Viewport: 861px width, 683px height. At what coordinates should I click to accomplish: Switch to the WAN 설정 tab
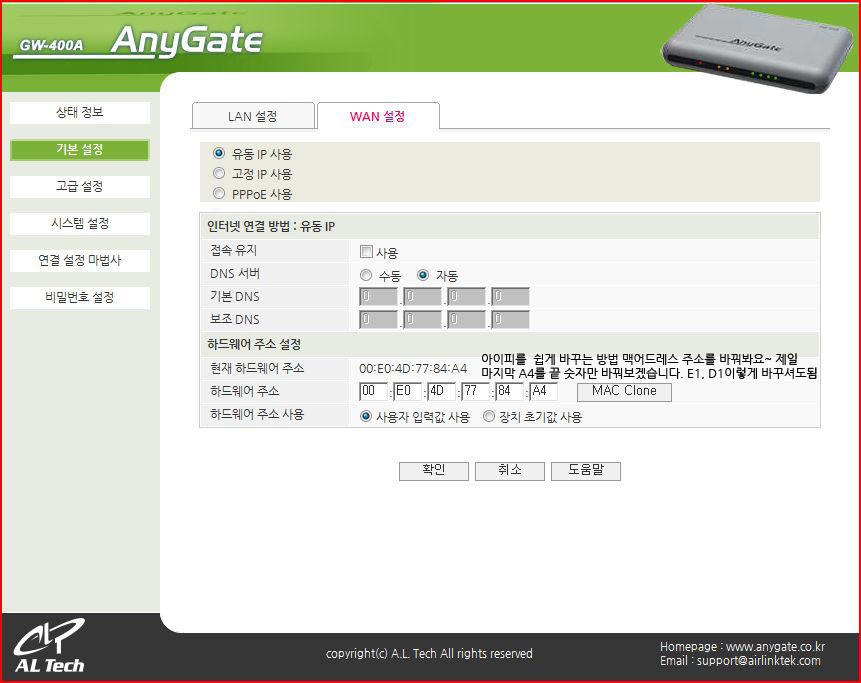point(378,116)
